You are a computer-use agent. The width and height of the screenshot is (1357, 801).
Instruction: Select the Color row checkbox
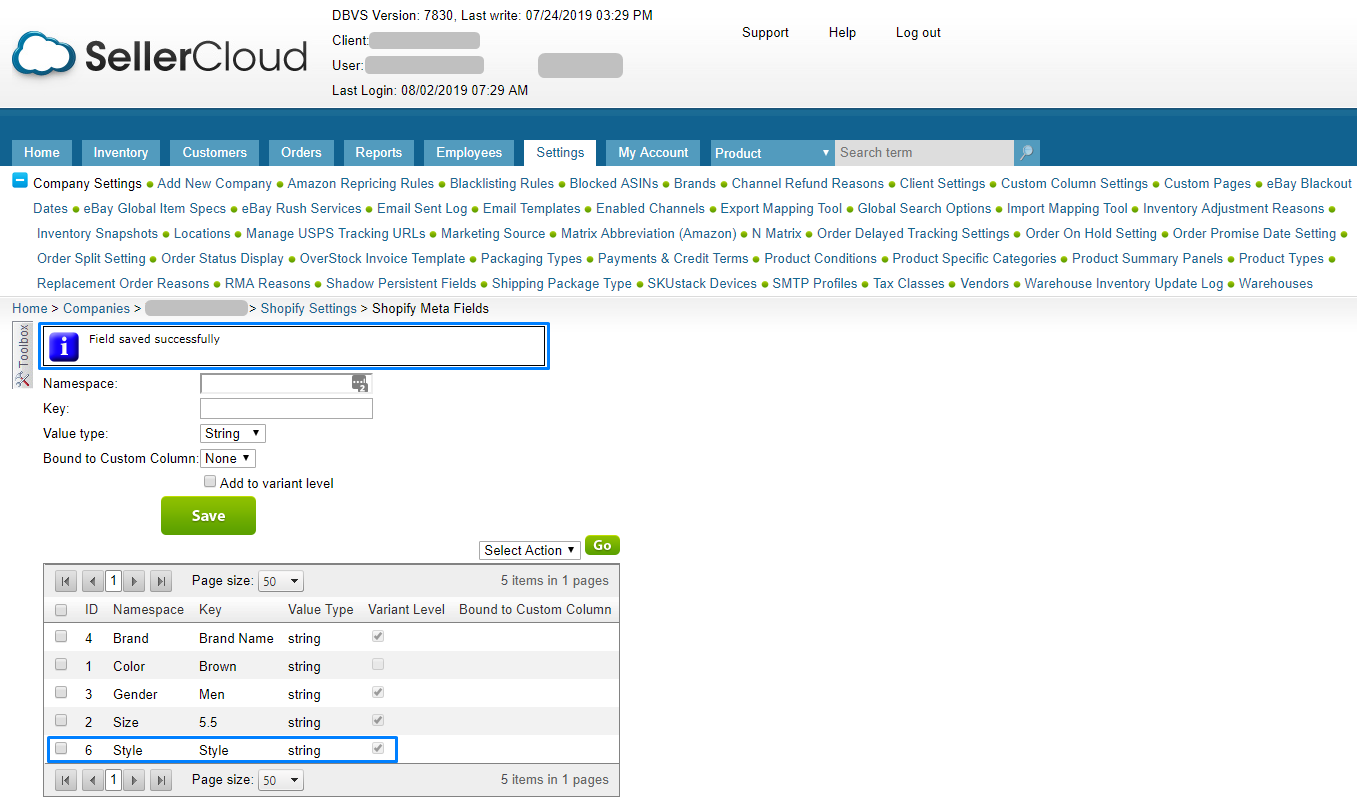(x=61, y=665)
